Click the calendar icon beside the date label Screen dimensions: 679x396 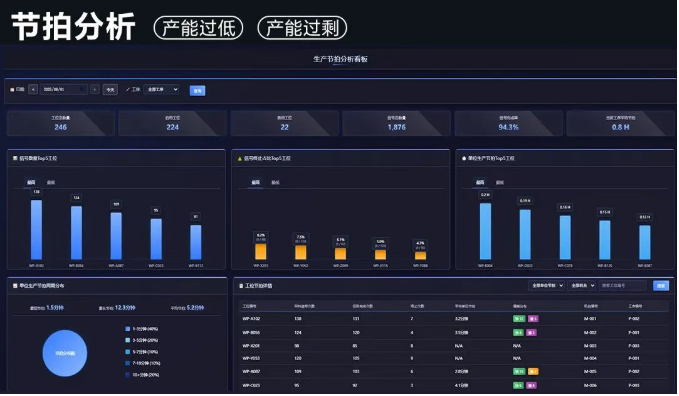click(12, 90)
